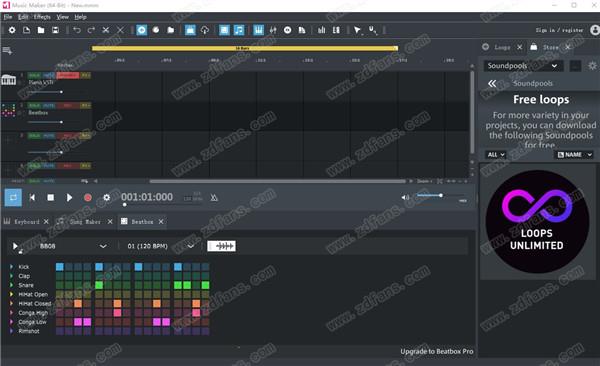
Task: Toggle the first orange HiHat Closed step
Action: (78, 304)
